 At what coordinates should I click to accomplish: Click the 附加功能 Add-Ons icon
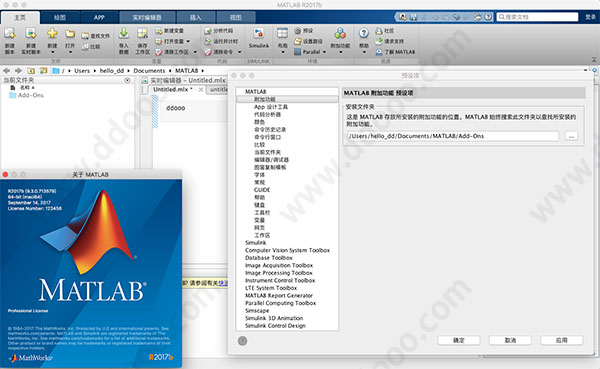340,33
